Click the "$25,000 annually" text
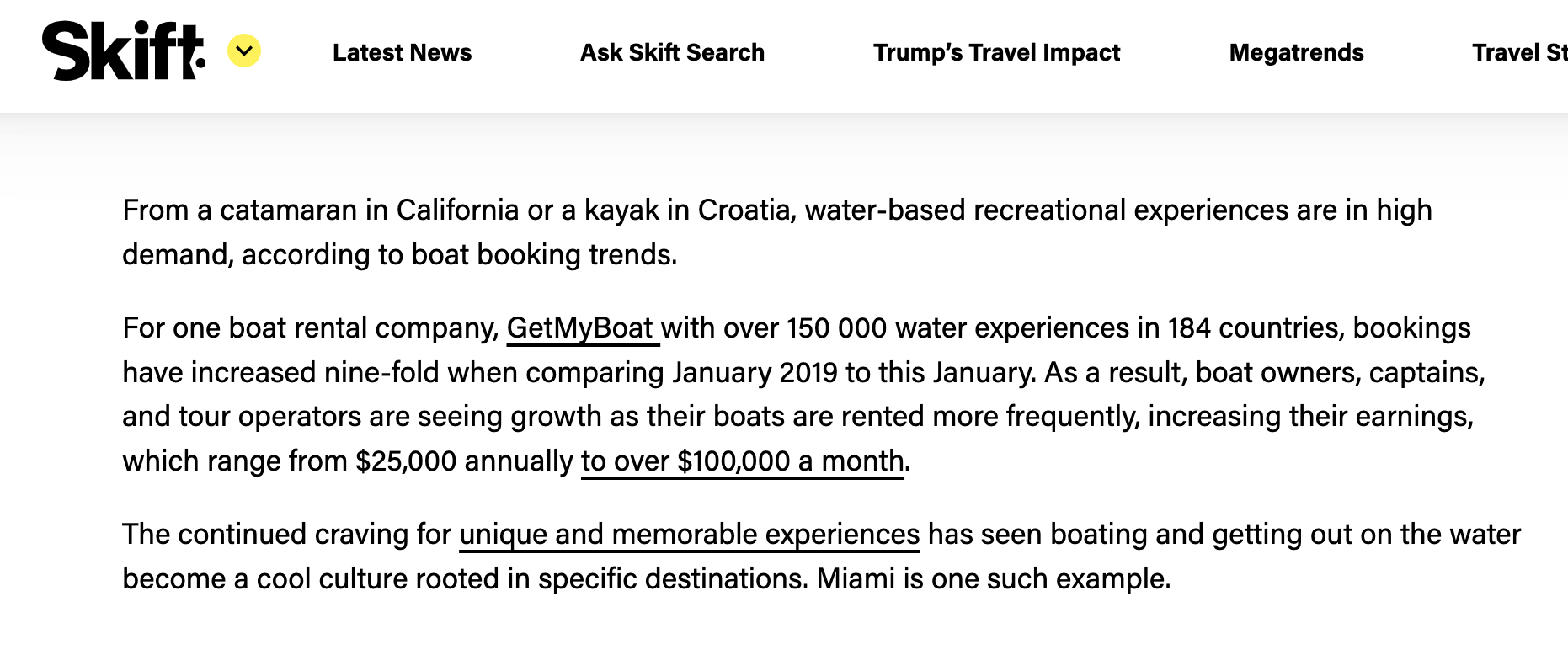 (x=464, y=461)
